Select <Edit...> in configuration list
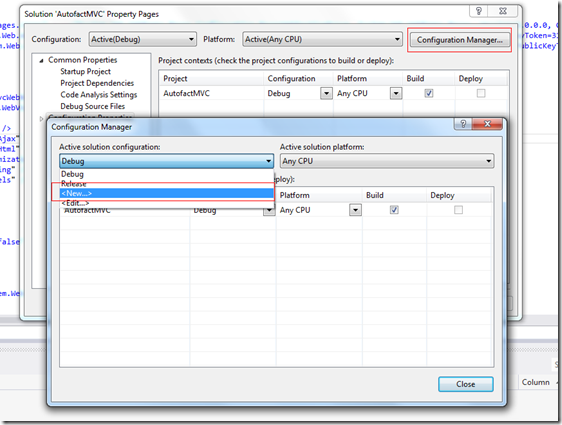The height and width of the screenshot is (425, 562). 167,203
